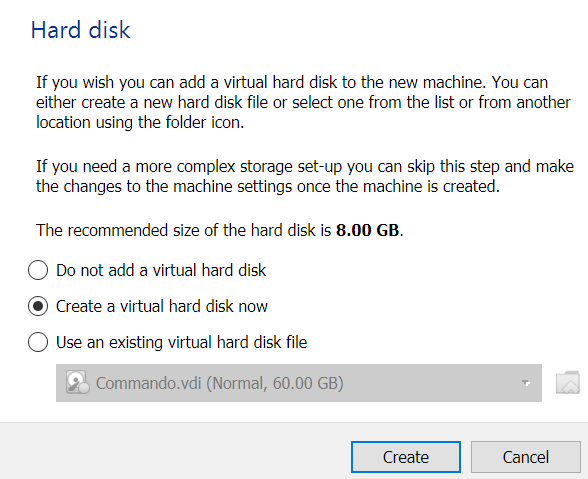Image resolution: width=588 pixels, height=479 pixels.
Task: Click the empty gray button bar left of Create
Action: 174,451
